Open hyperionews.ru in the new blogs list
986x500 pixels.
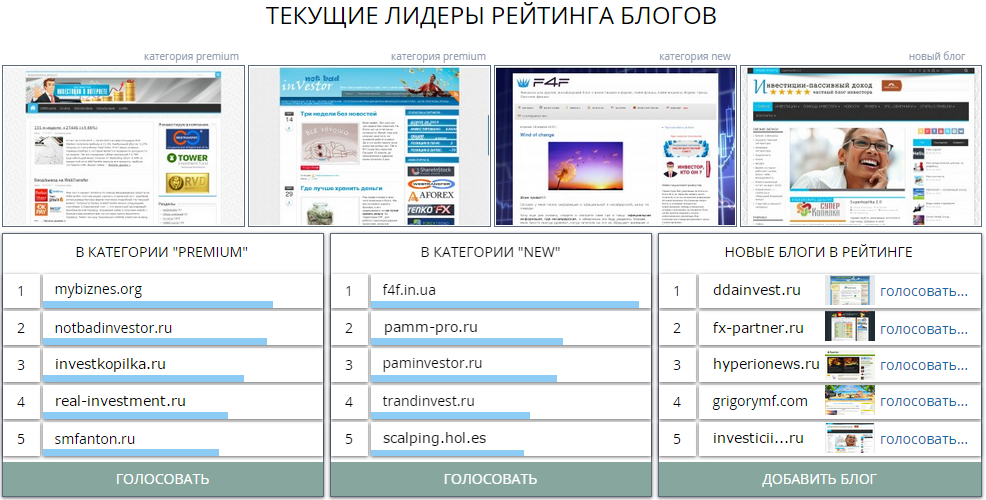766,364
